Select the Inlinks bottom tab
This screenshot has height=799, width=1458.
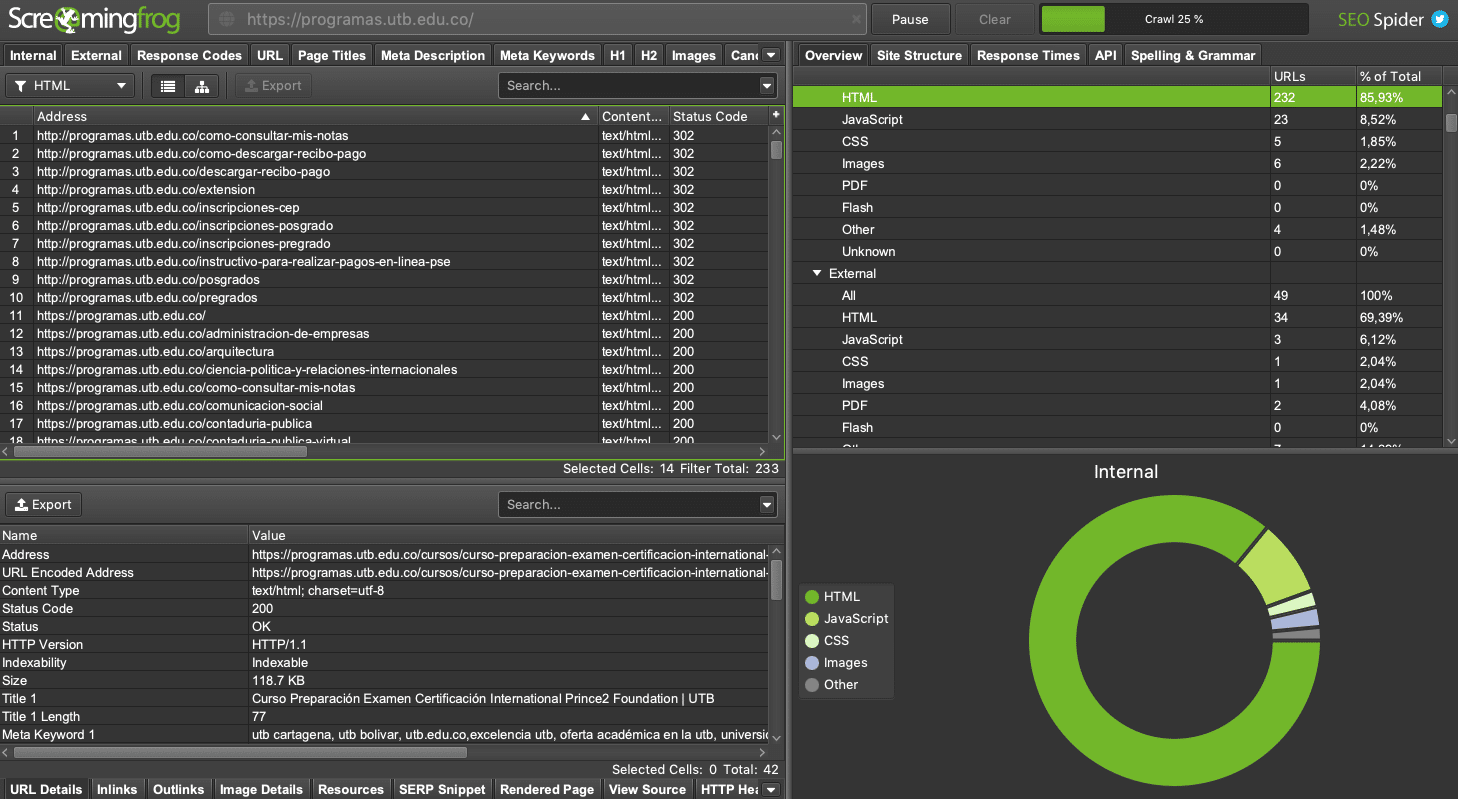117,789
